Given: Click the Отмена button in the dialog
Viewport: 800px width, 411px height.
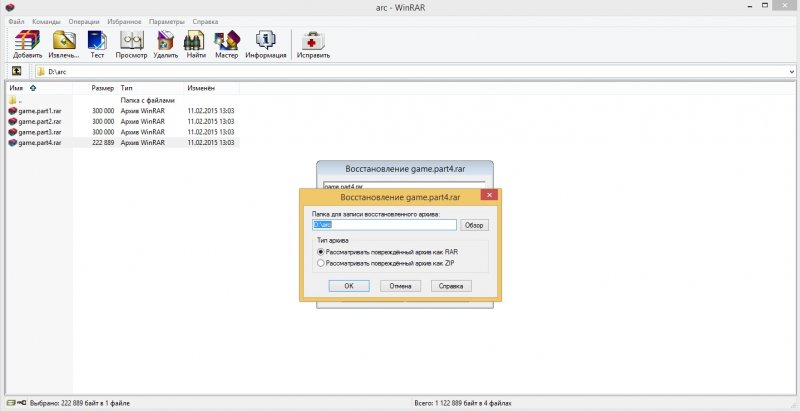Looking at the screenshot, I should click(x=400, y=286).
